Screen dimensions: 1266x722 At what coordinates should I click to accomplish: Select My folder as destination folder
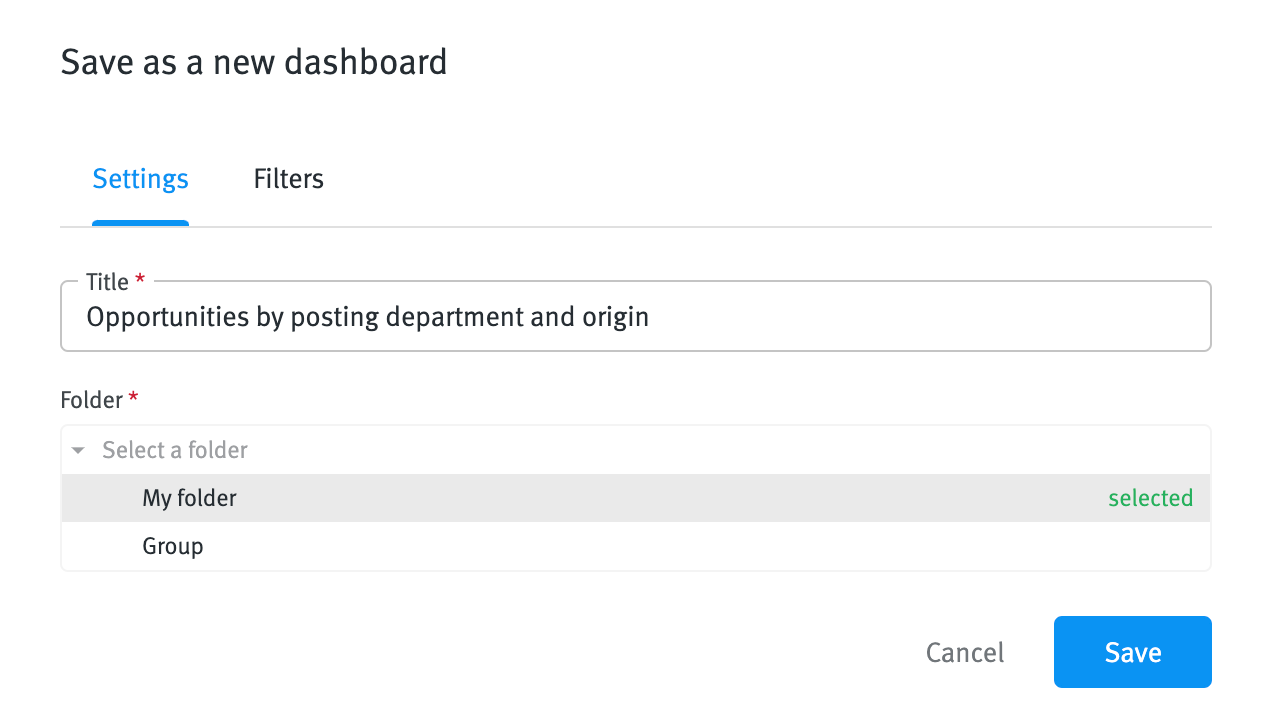[189, 498]
